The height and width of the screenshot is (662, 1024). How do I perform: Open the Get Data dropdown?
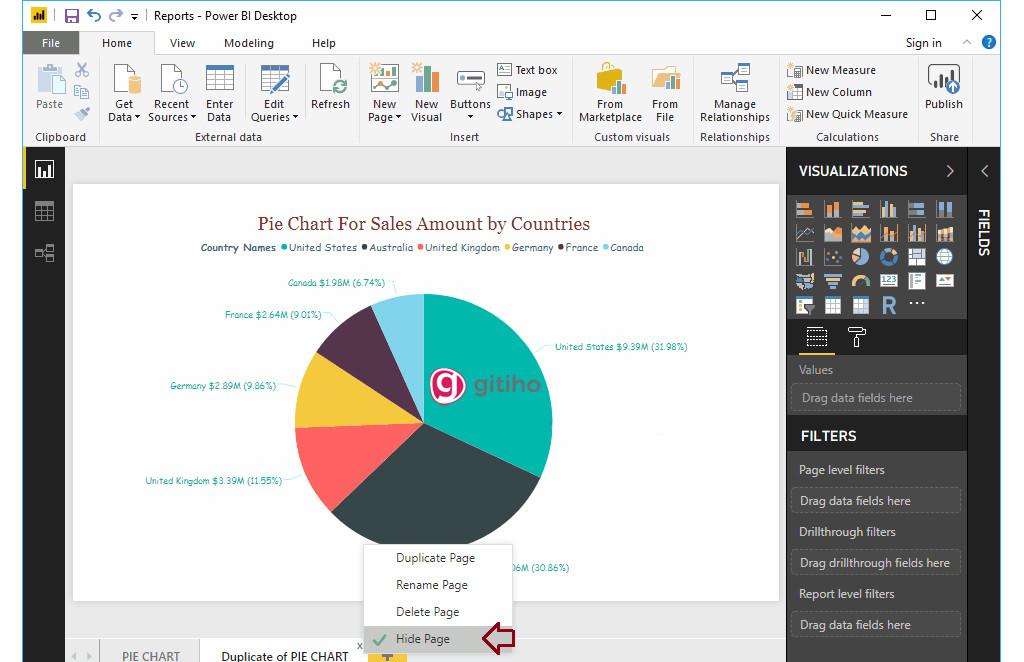click(x=123, y=93)
